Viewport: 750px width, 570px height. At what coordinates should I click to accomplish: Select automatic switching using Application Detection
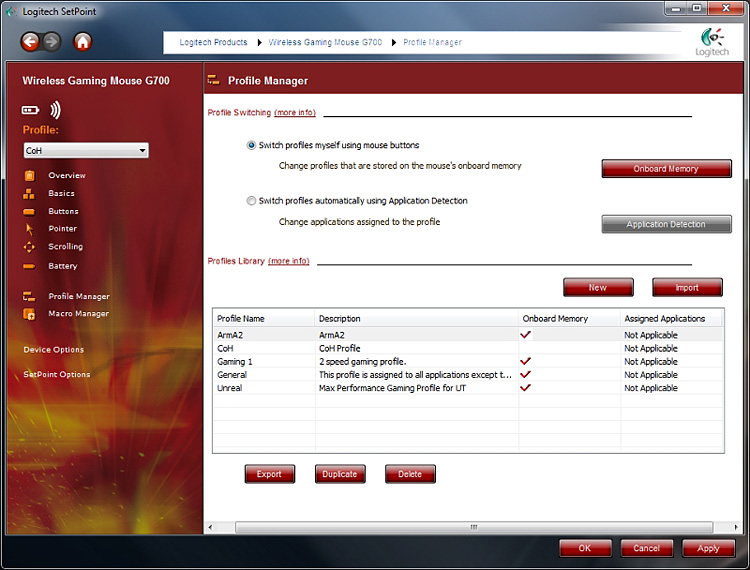(x=251, y=201)
